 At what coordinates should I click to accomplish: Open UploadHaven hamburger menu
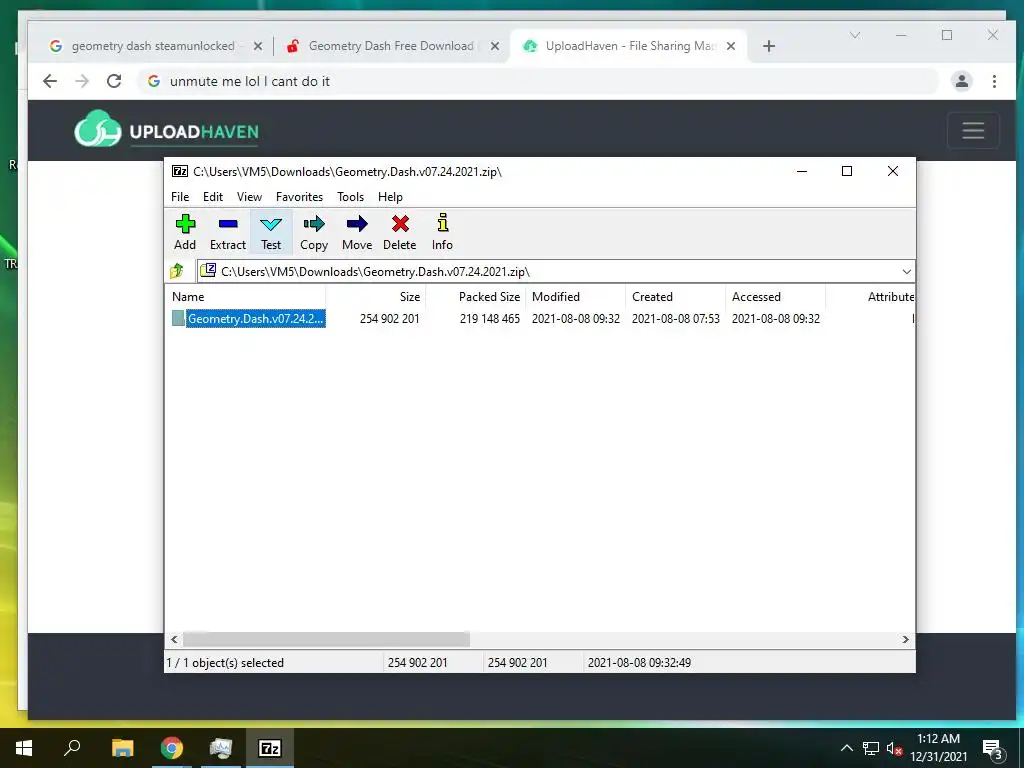pos(973,130)
